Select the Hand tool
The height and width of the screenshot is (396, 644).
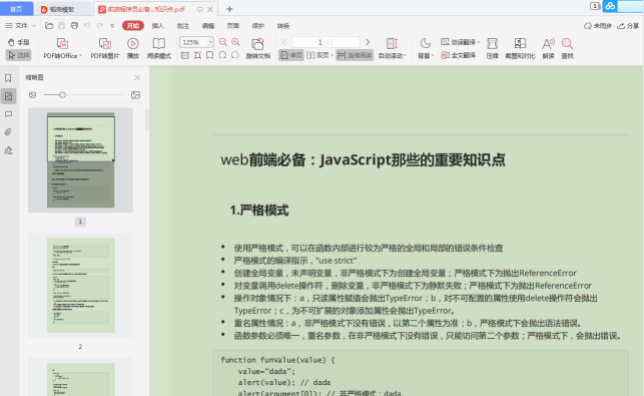pyautogui.click(x=18, y=42)
